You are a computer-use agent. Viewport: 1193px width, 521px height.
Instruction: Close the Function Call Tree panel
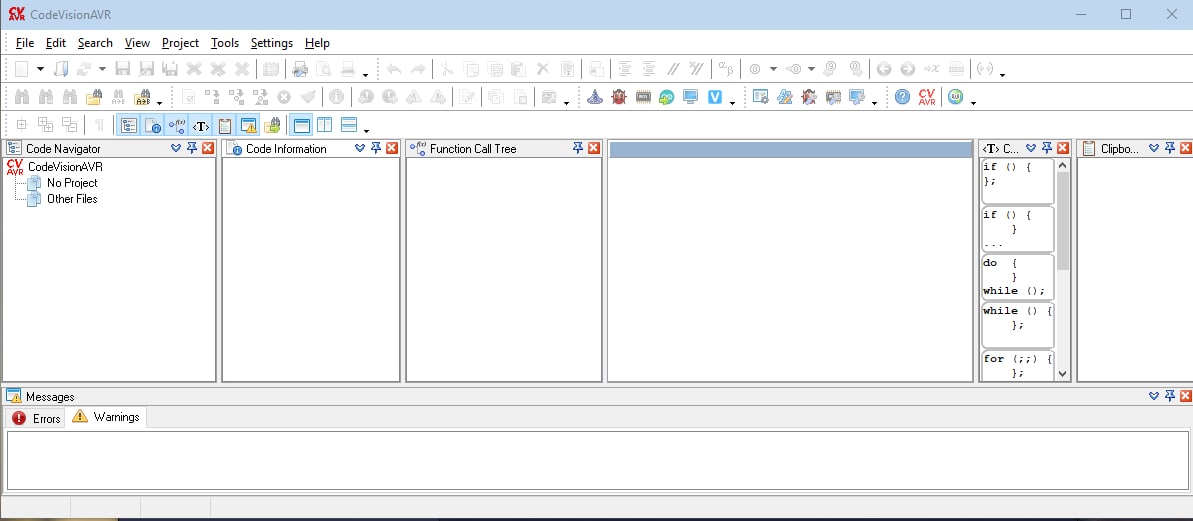click(594, 148)
